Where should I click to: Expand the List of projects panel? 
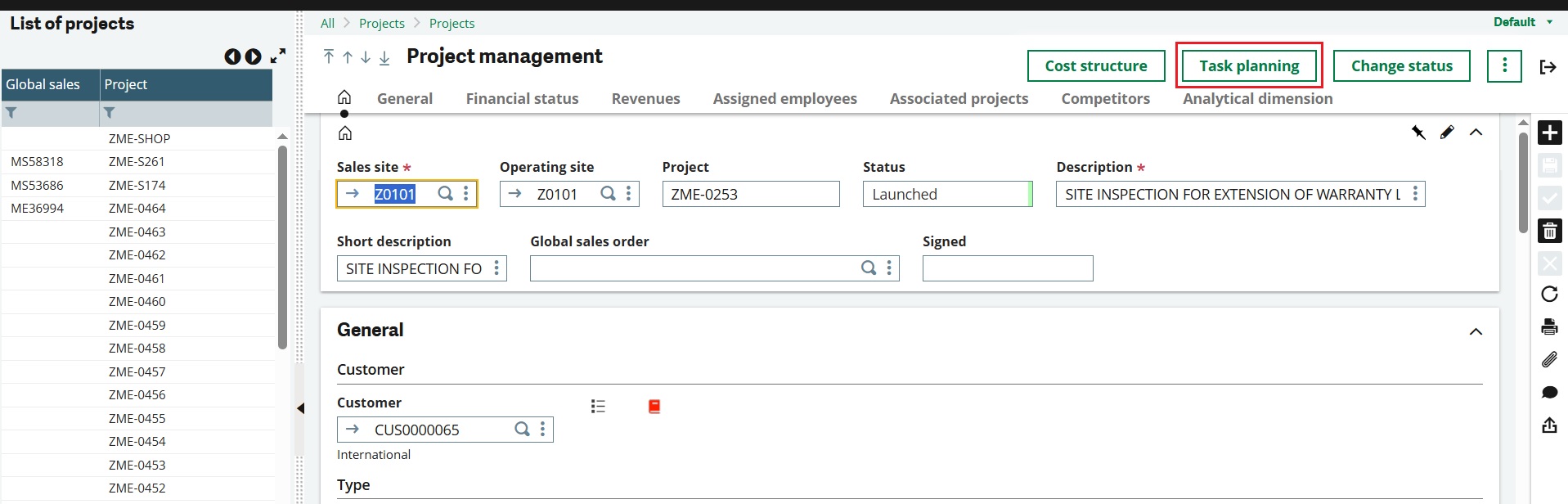click(x=278, y=56)
